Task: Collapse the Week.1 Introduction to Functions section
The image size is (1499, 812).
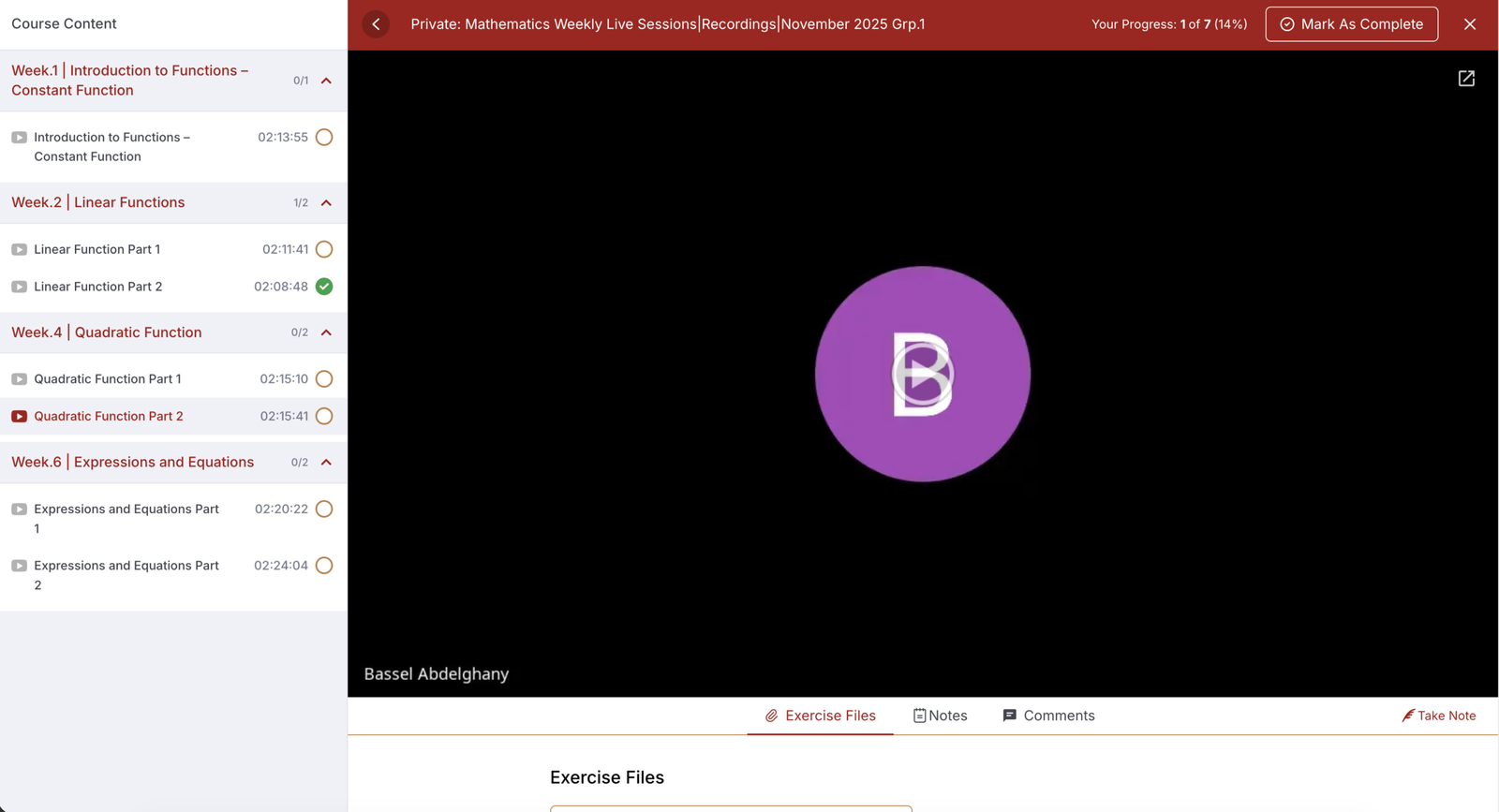Action: pos(326,81)
